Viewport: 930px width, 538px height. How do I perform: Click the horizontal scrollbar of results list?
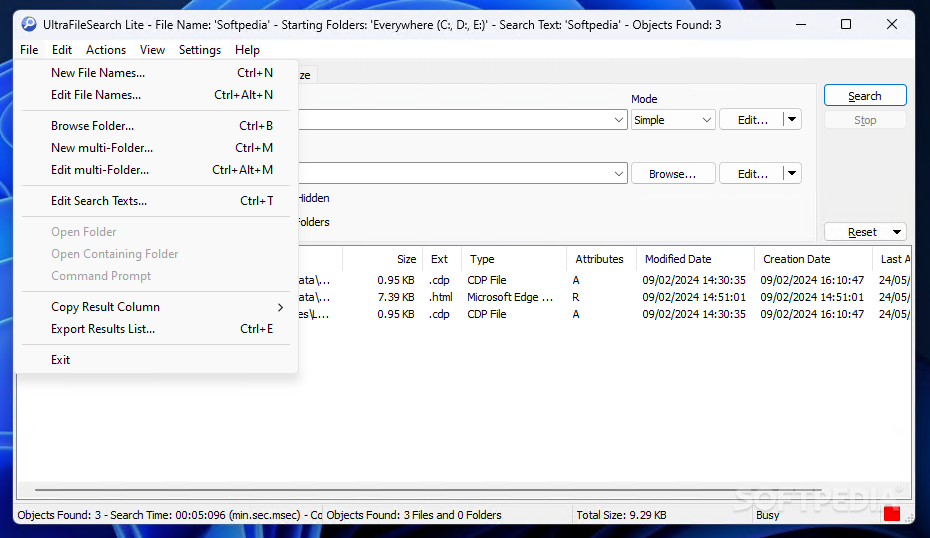[x=427, y=490]
